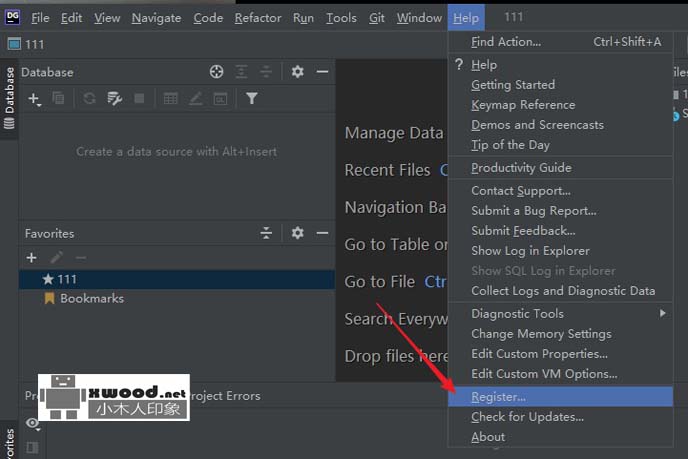Choose Keymap Reference
Viewport: 688px width, 459px height.
pyautogui.click(x=560, y=105)
